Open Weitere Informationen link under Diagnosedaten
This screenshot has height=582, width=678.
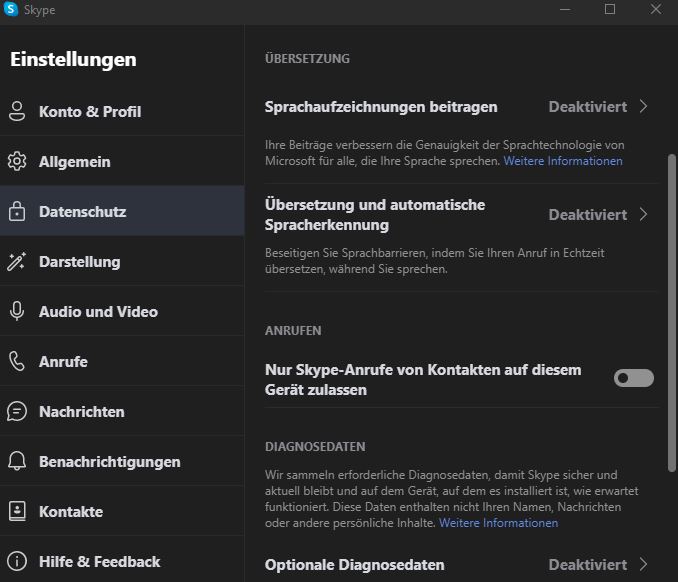[498, 523]
